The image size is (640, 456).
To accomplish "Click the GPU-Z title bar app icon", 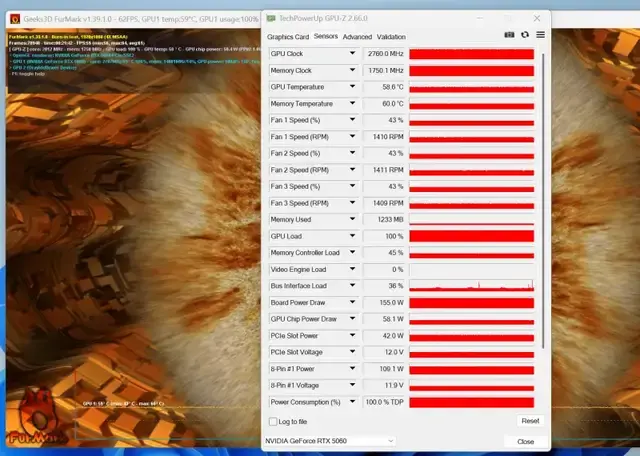I will (x=271, y=18).
